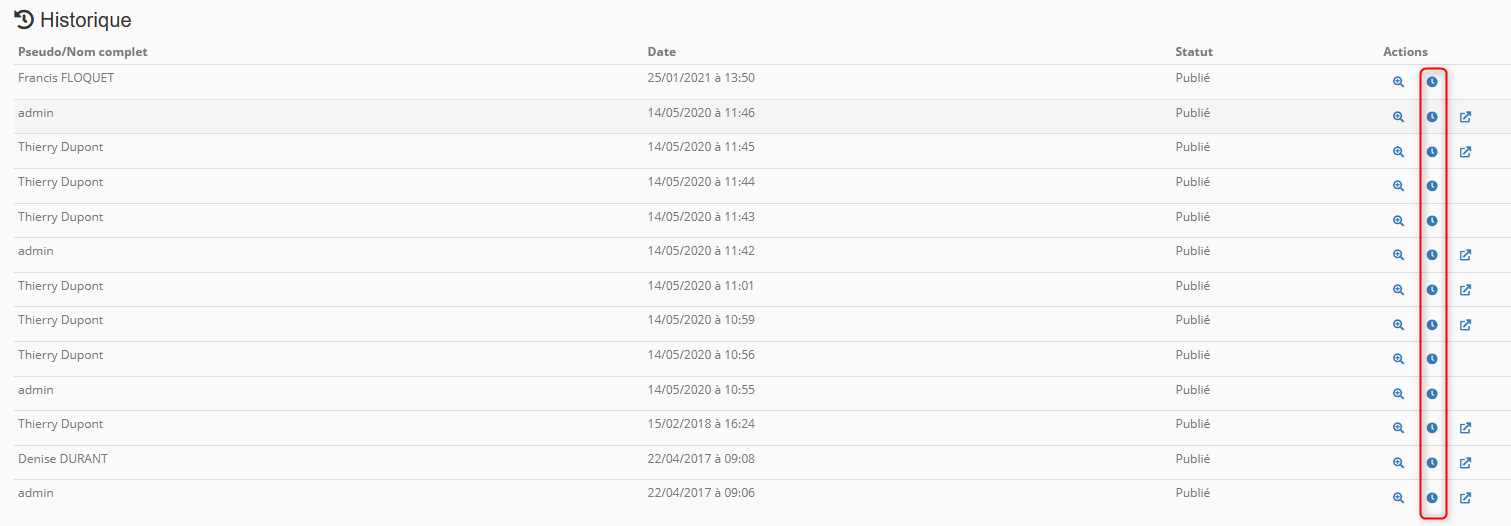This screenshot has width=1511, height=526.
Task: Click clock icon for 15/02/2018 16:24 version
Action: (1432, 428)
